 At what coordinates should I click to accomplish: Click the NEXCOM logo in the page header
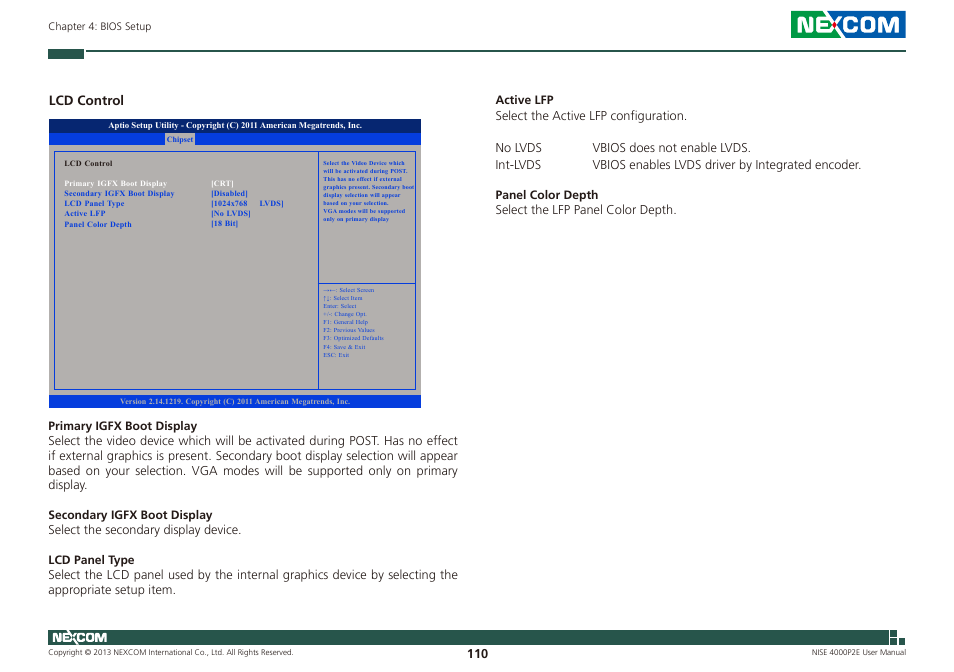(848, 24)
